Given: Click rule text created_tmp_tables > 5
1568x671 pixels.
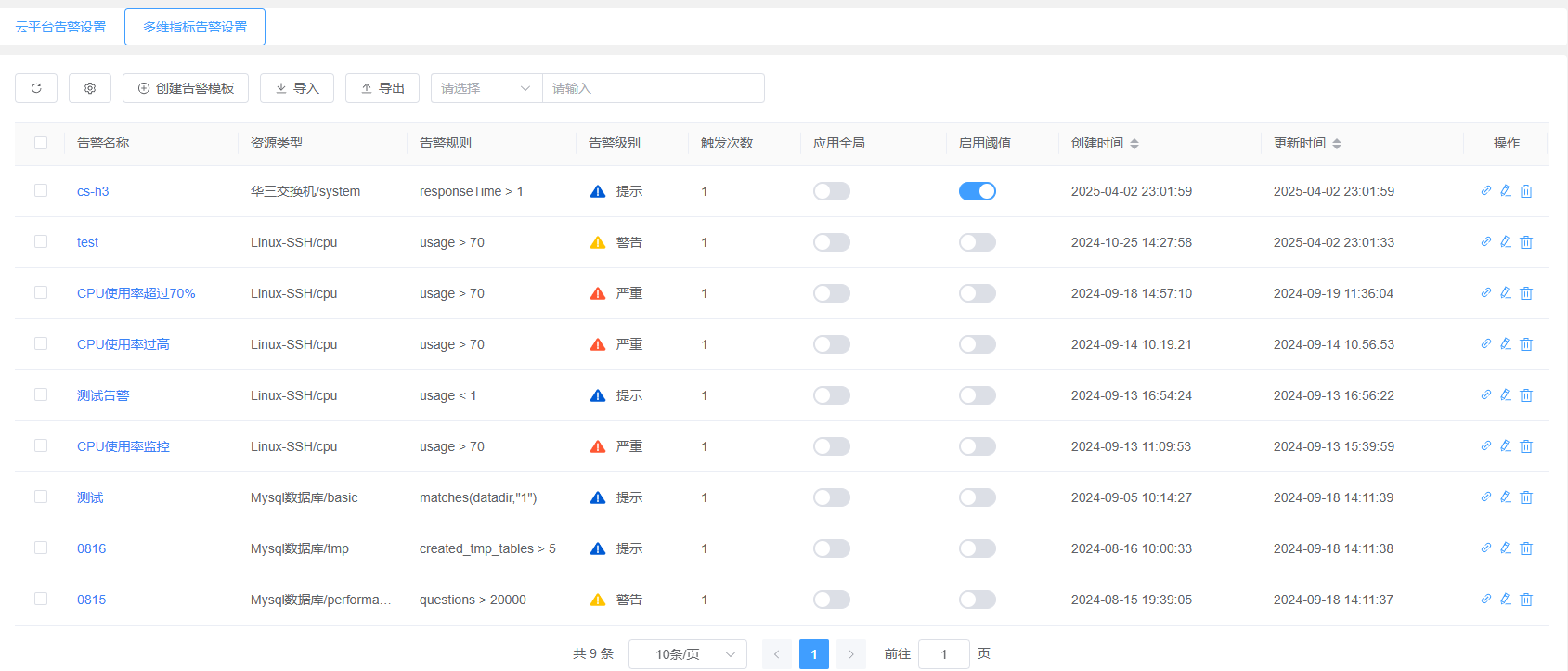Looking at the screenshot, I should tap(487, 548).
